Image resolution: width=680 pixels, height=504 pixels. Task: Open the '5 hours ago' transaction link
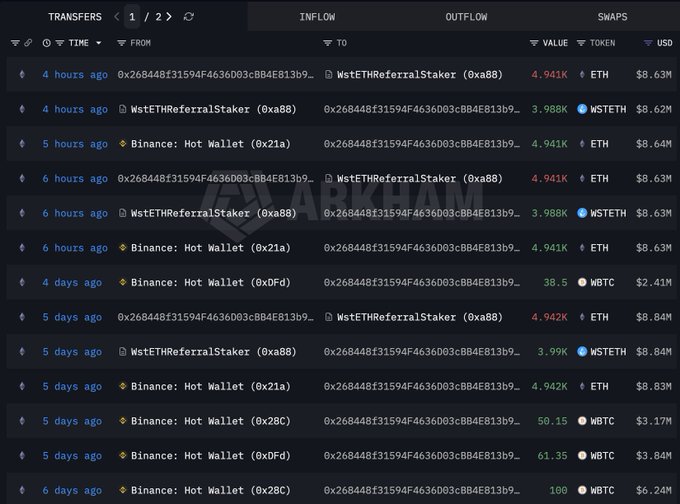(75, 144)
